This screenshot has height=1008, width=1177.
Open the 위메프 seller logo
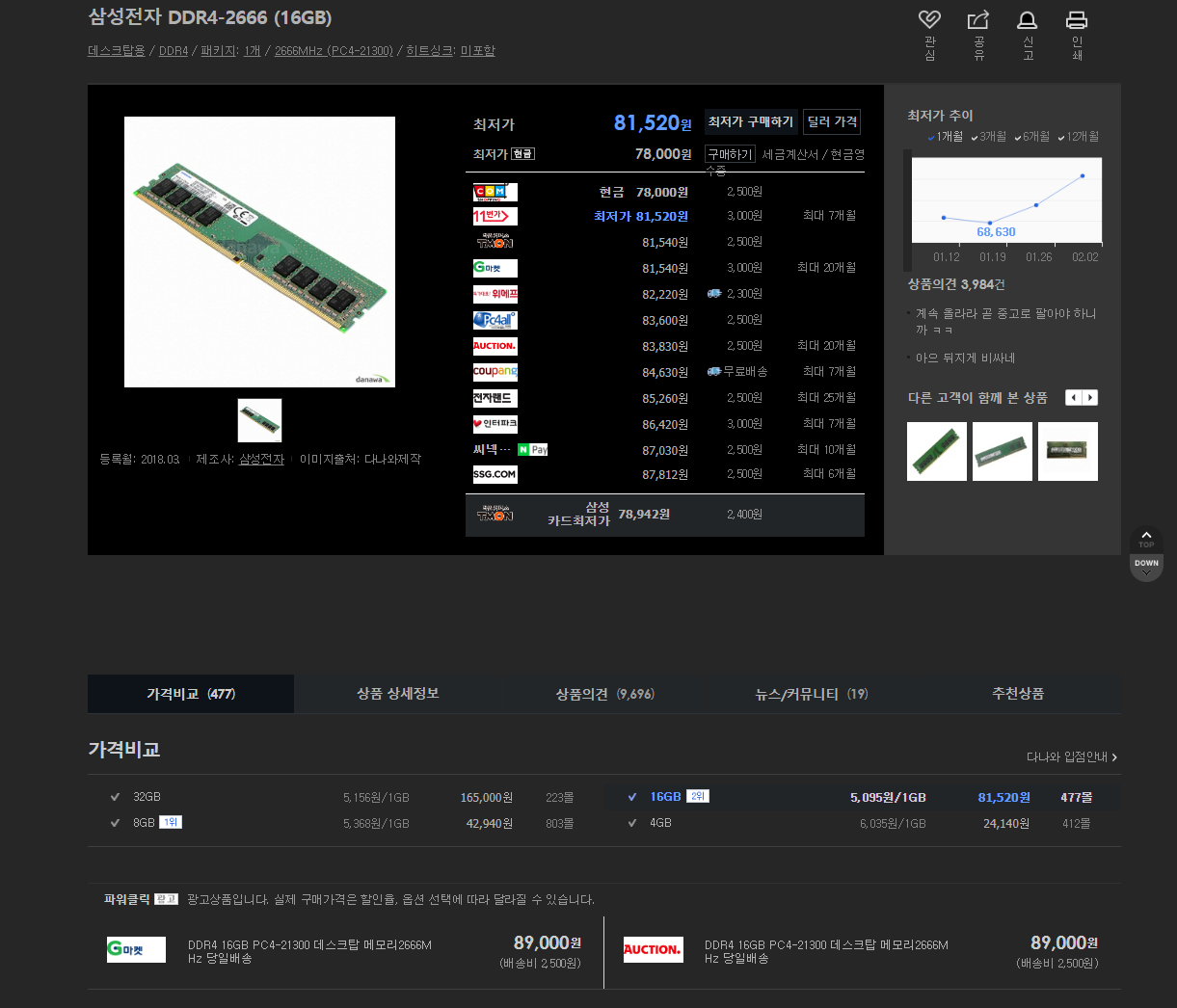click(x=495, y=294)
